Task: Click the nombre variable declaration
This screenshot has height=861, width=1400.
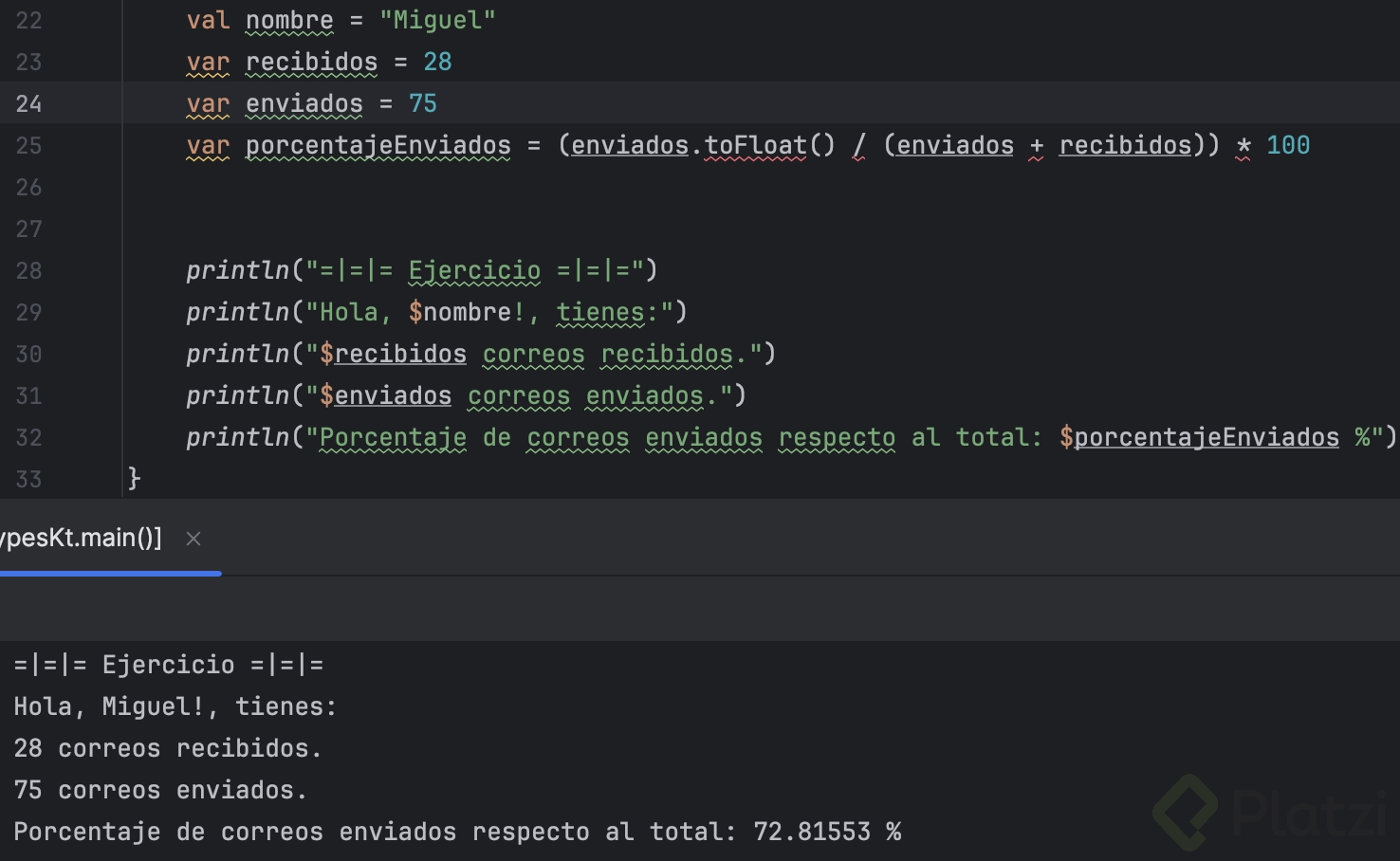Action: tap(289, 20)
